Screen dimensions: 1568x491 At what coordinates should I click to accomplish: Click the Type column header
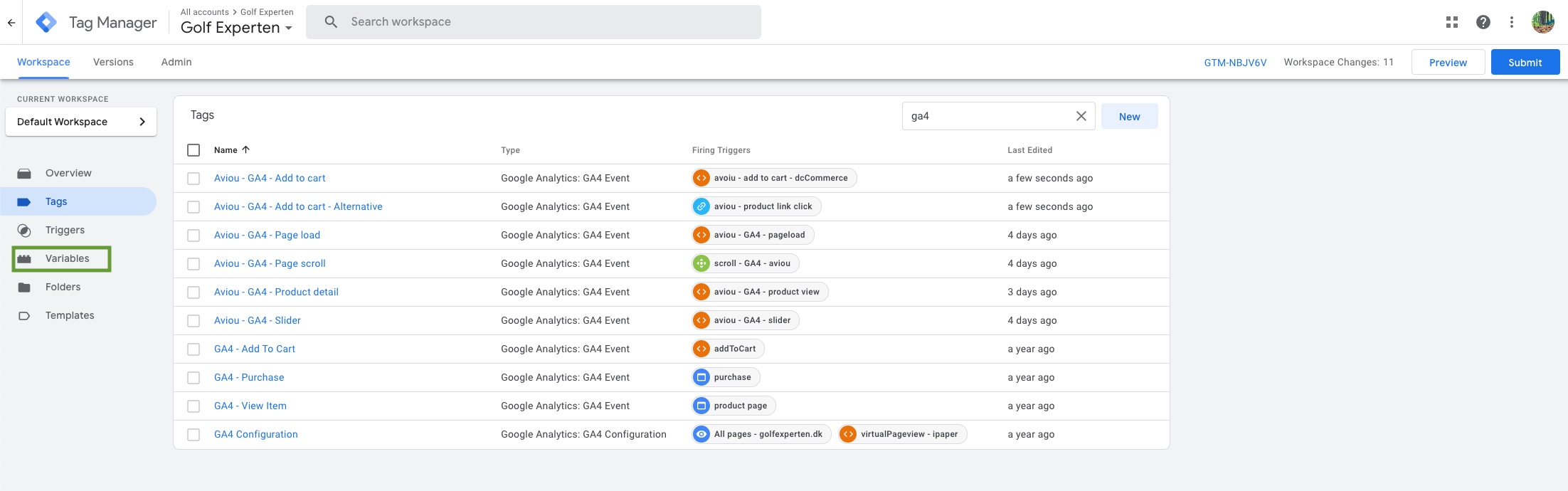pos(510,150)
